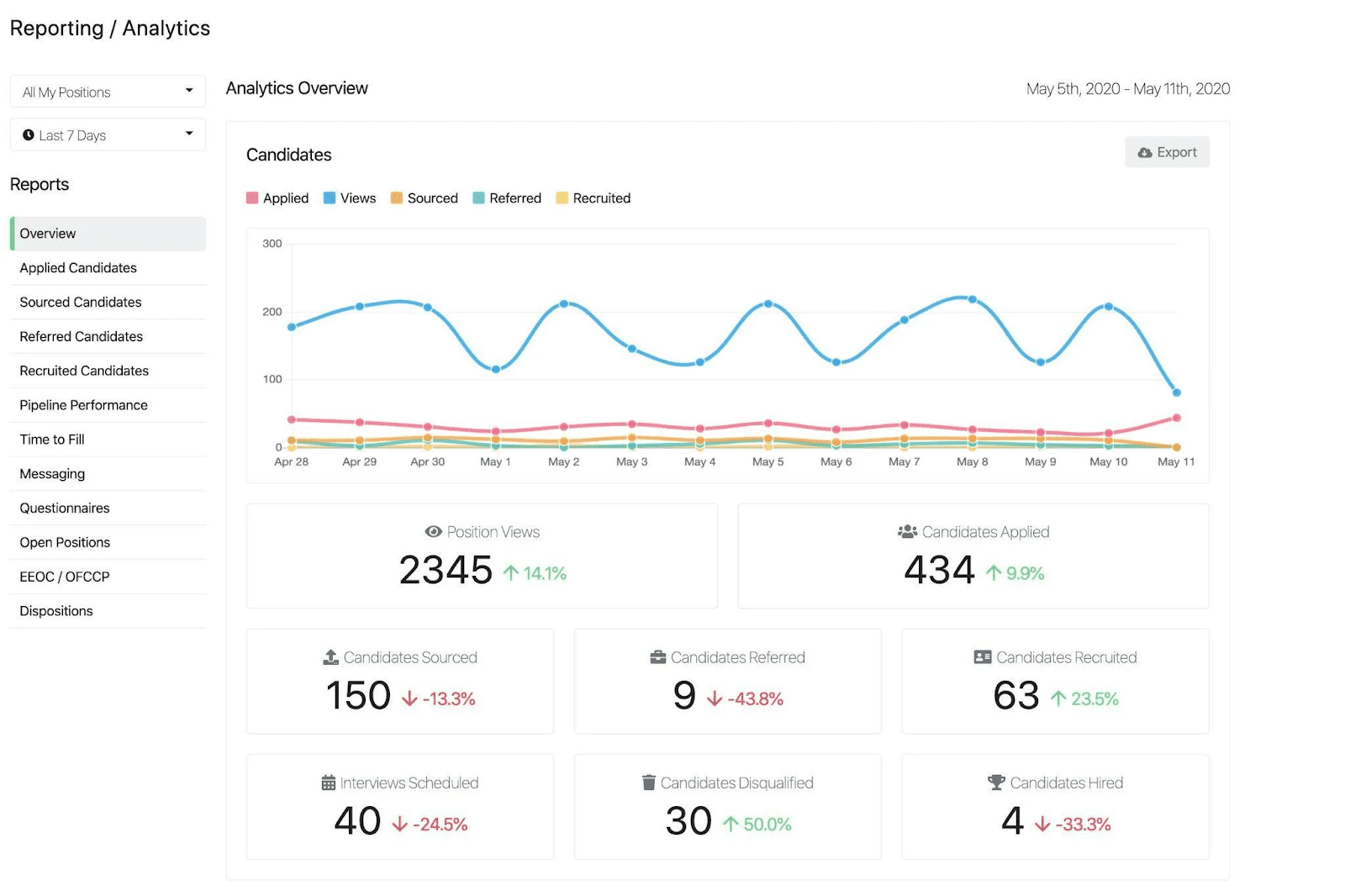Click the Candidates Disqualified value 30
Screen dimensions: 1345x896
pos(688,821)
